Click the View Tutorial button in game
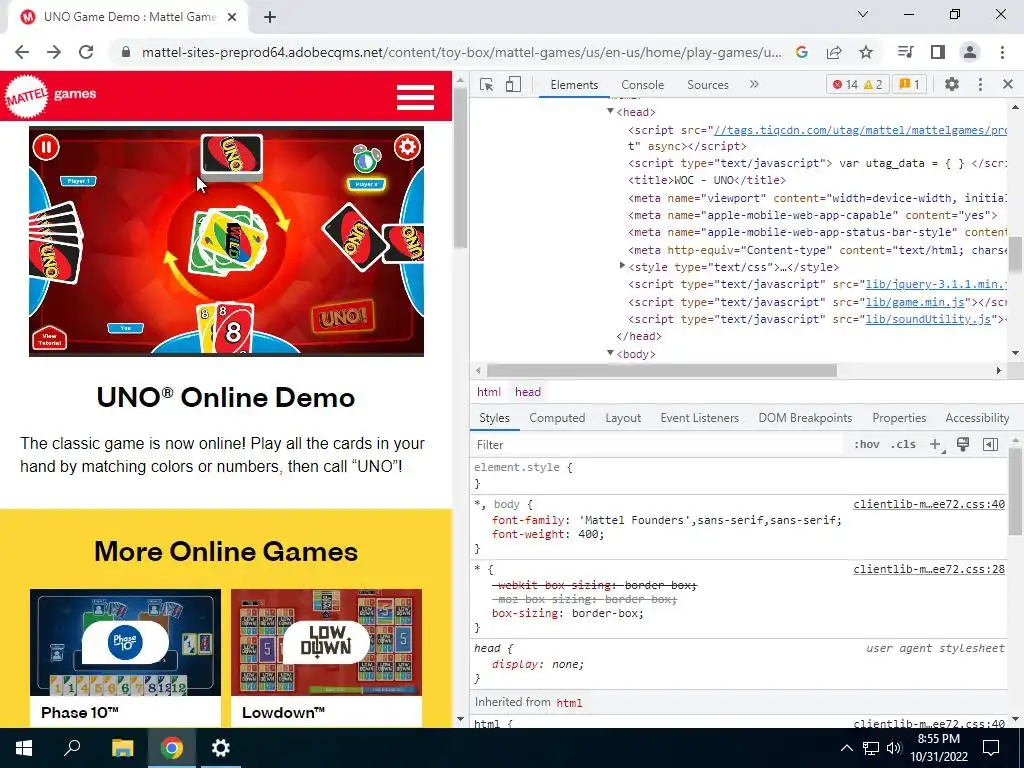 pyautogui.click(x=49, y=338)
